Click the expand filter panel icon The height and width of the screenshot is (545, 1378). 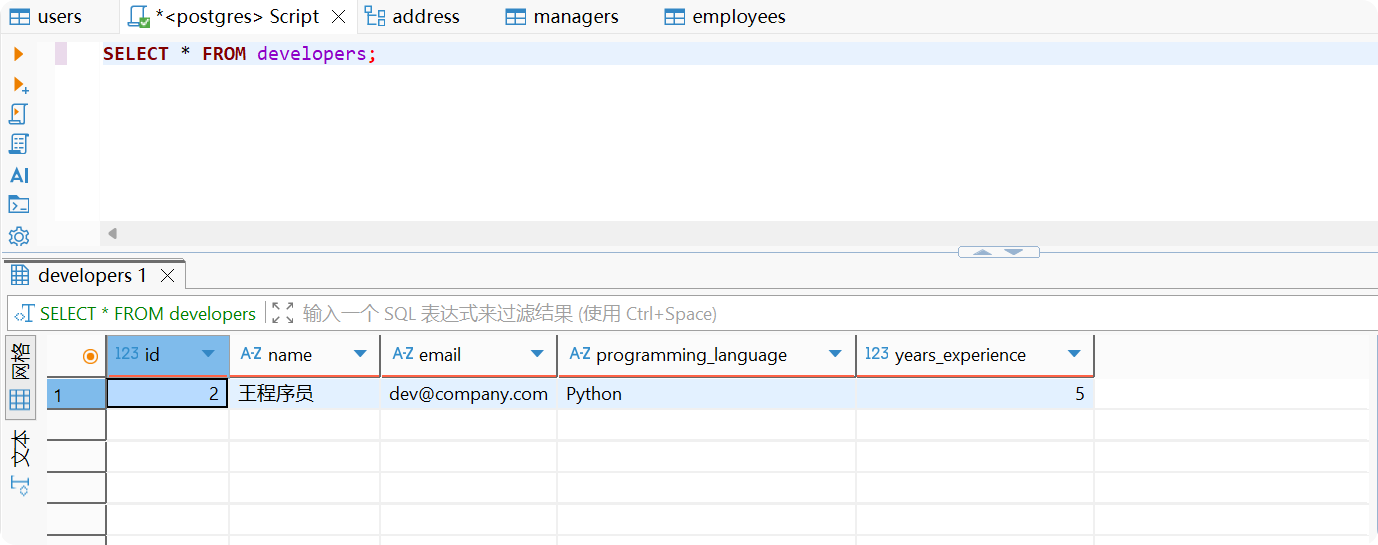click(283, 314)
